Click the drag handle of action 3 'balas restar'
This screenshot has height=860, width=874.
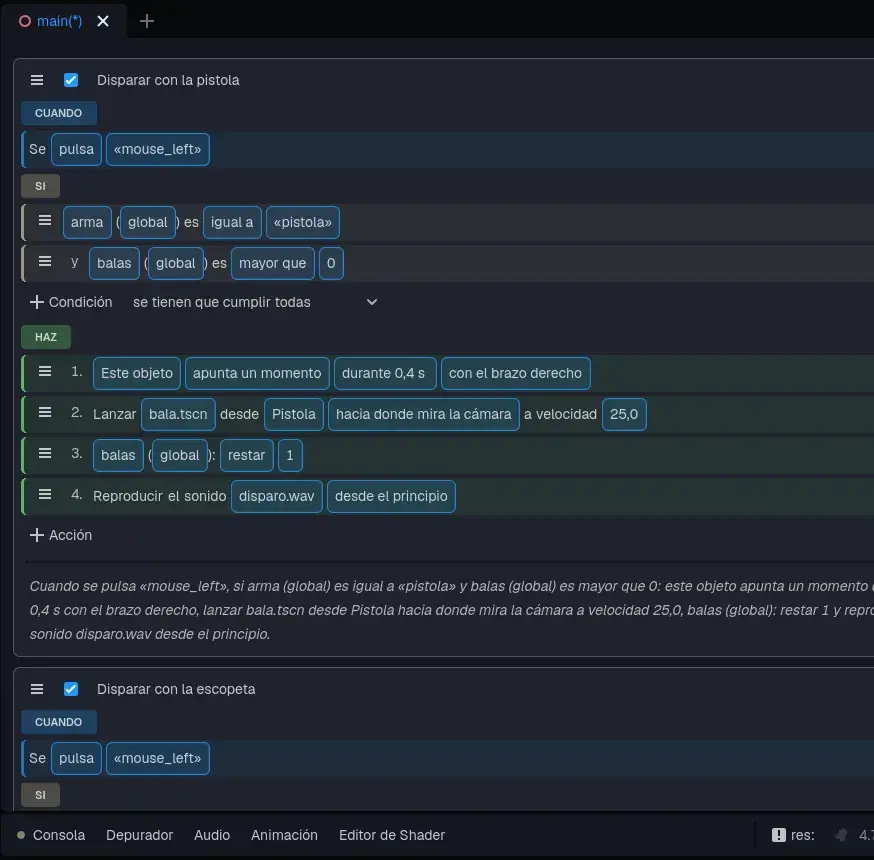point(45,453)
